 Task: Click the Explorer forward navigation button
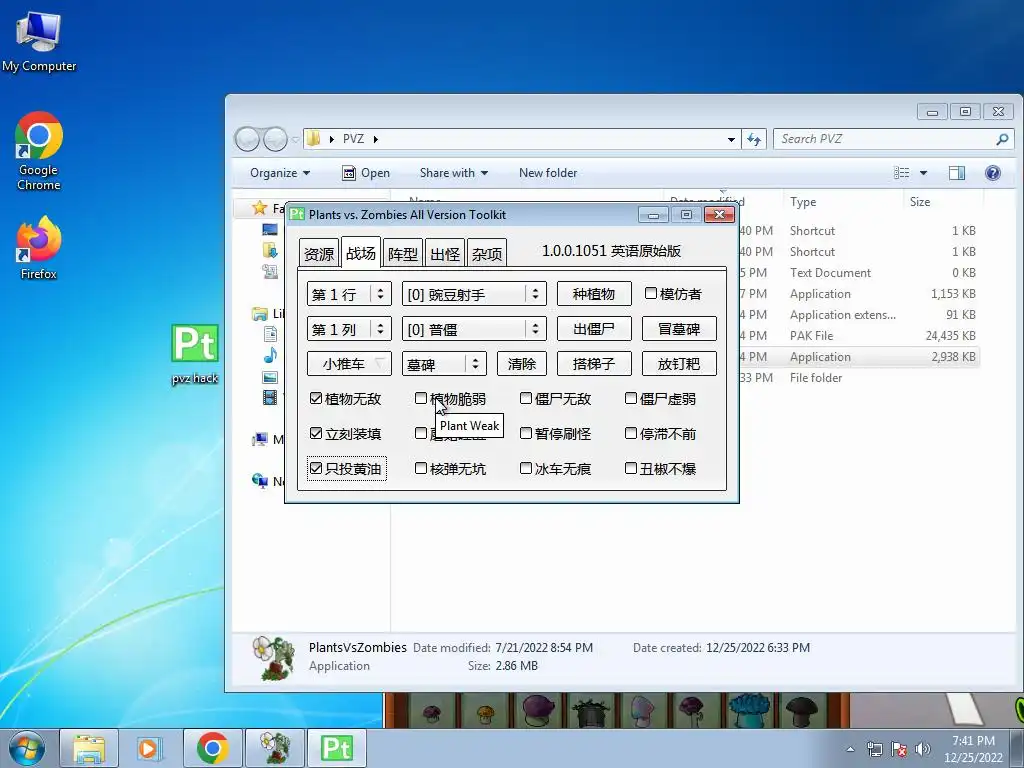click(276, 139)
